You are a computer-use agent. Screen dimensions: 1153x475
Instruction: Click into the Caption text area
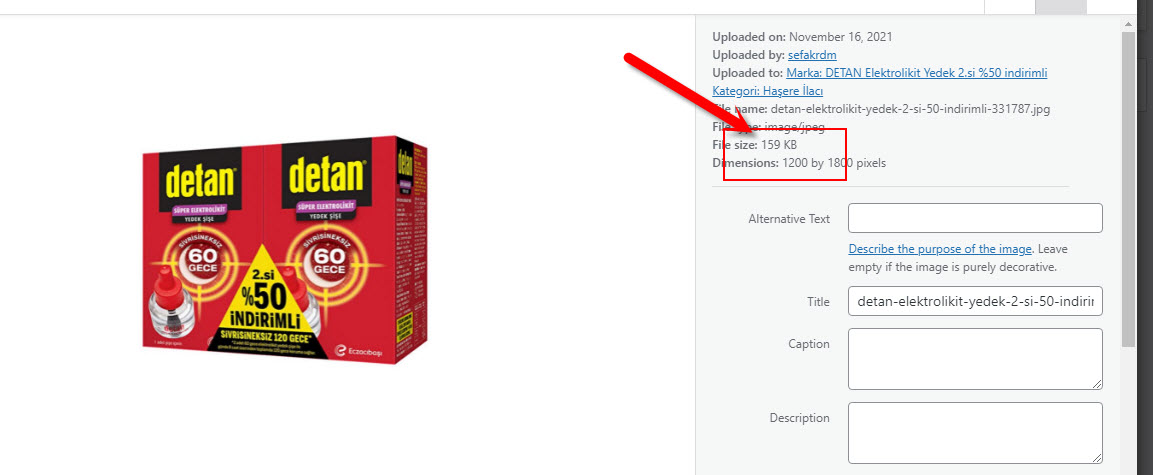[x=975, y=359]
